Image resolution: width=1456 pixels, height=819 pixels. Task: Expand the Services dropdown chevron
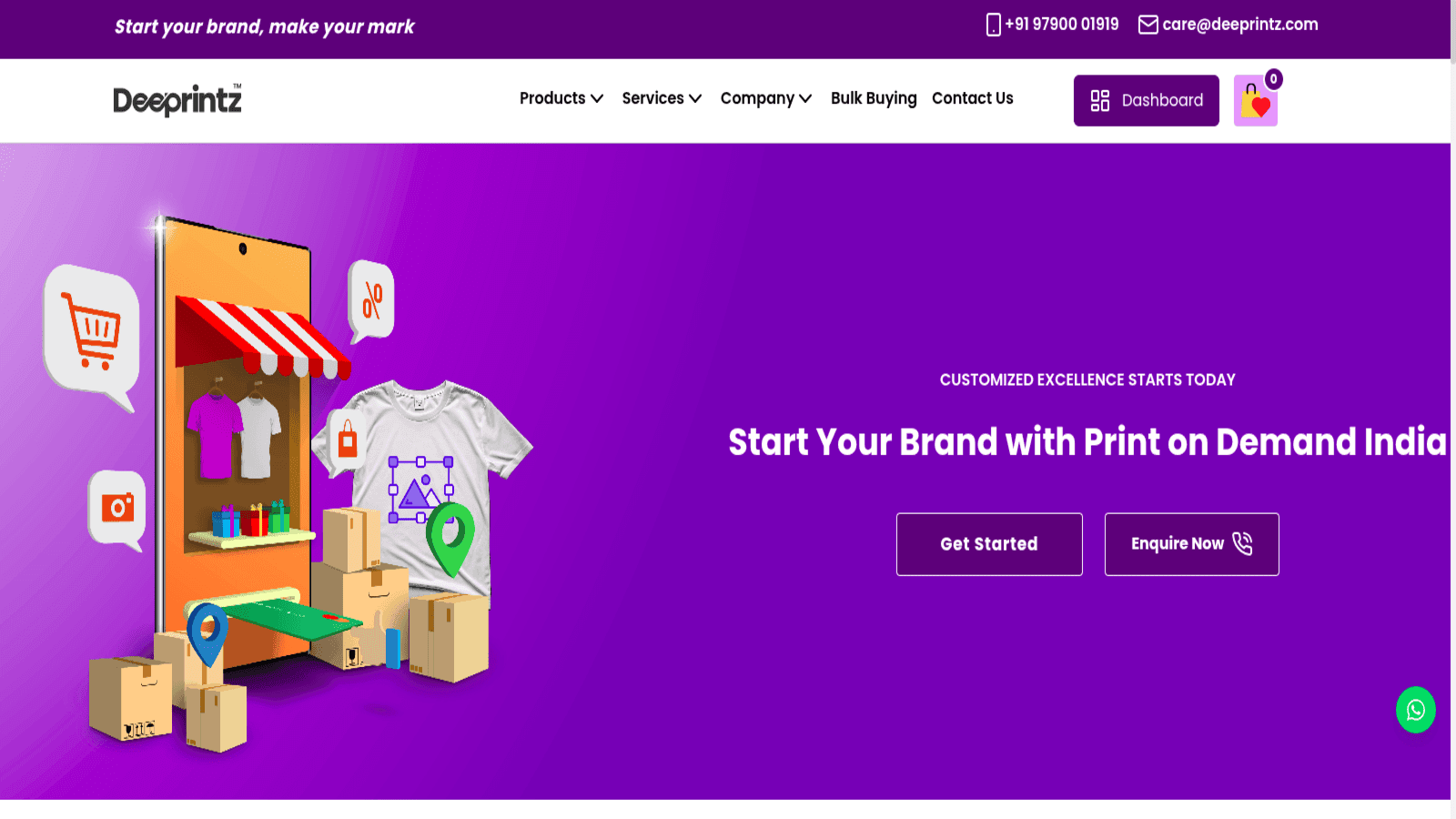[x=695, y=98]
